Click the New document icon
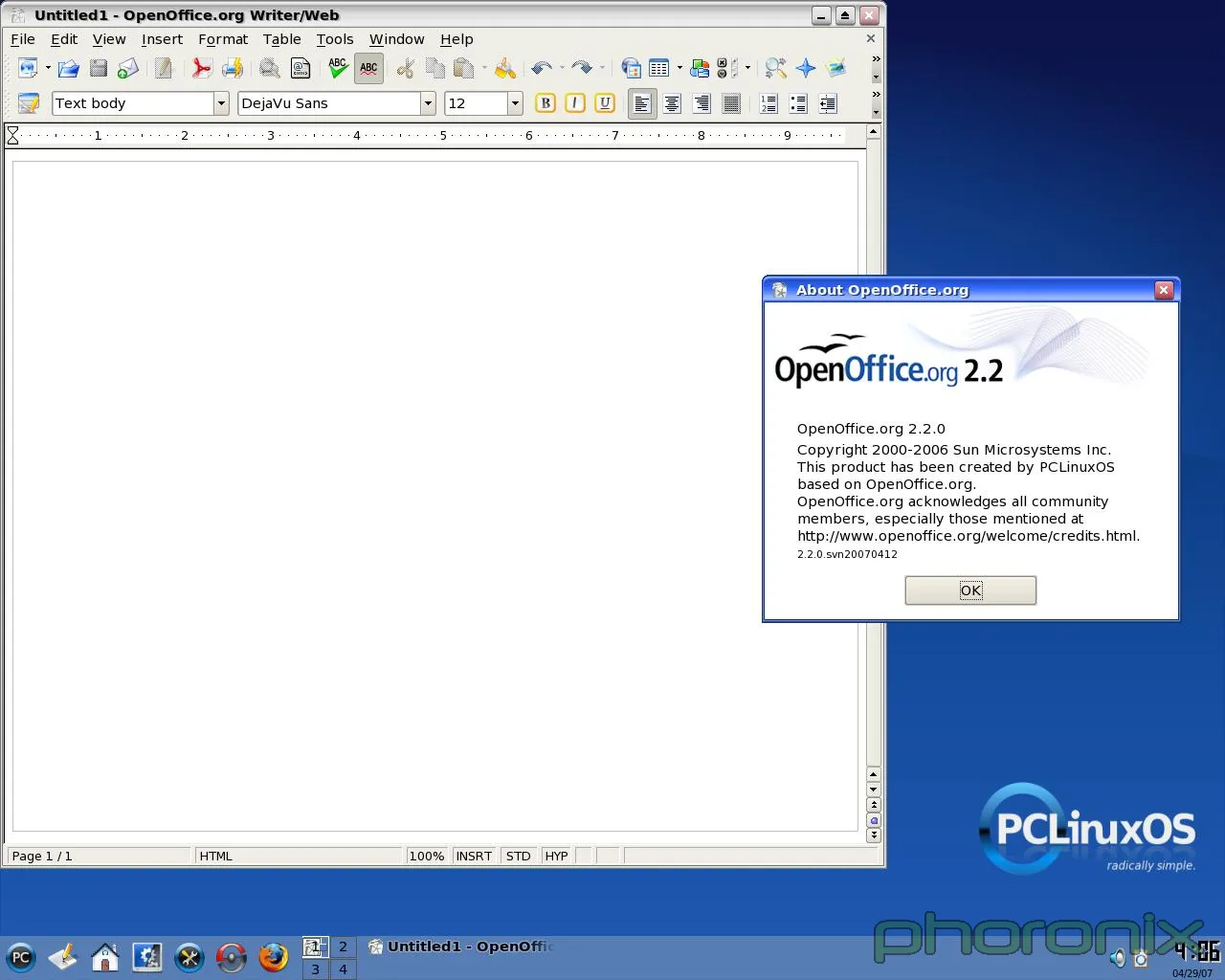This screenshot has height=980, width=1225. tap(27, 68)
